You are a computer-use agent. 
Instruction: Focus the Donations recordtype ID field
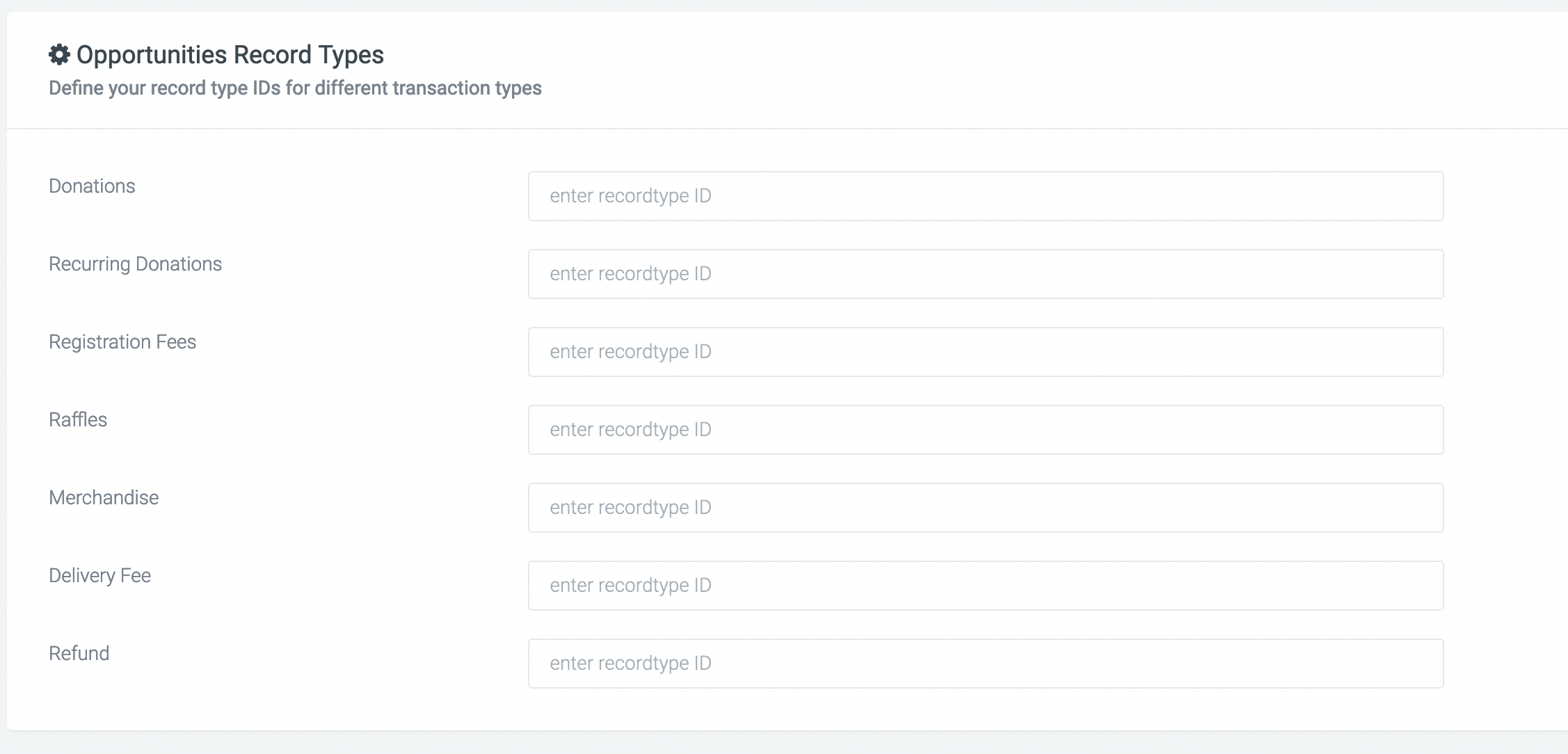986,196
